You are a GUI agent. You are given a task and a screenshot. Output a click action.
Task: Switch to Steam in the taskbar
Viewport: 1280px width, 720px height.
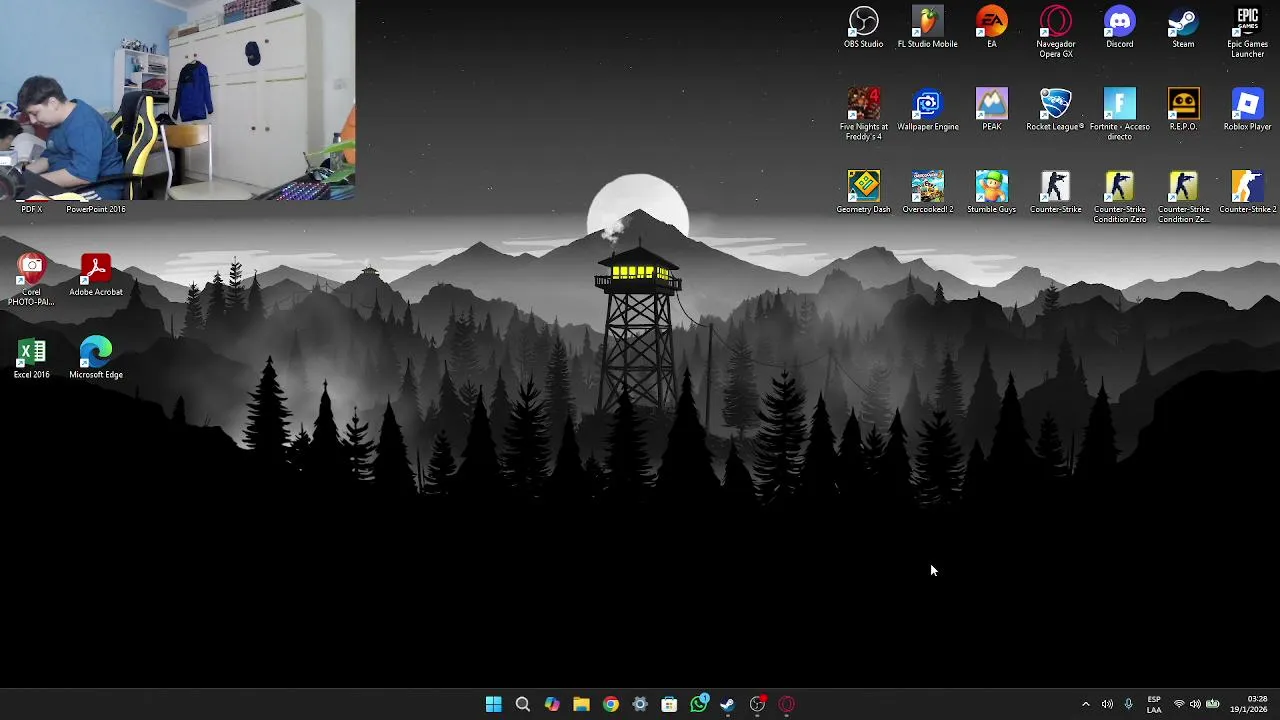pyautogui.click(x=728, y=704)
